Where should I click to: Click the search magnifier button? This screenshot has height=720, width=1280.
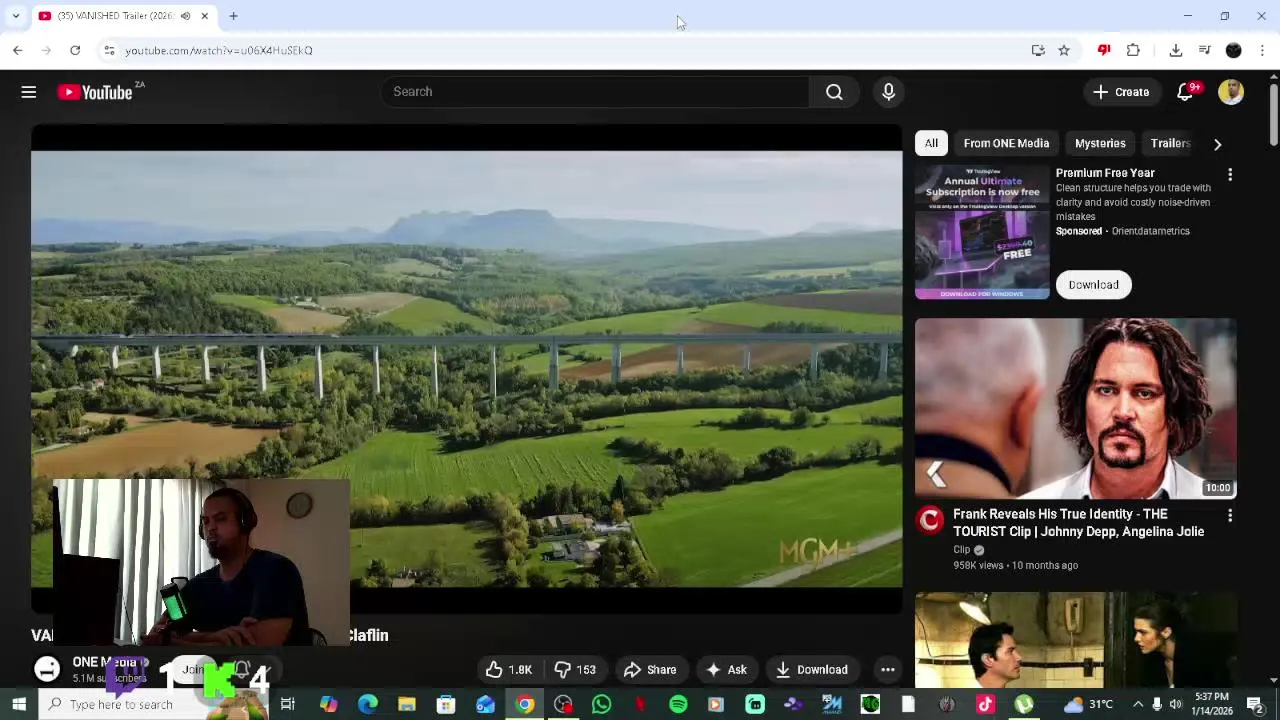834,92
